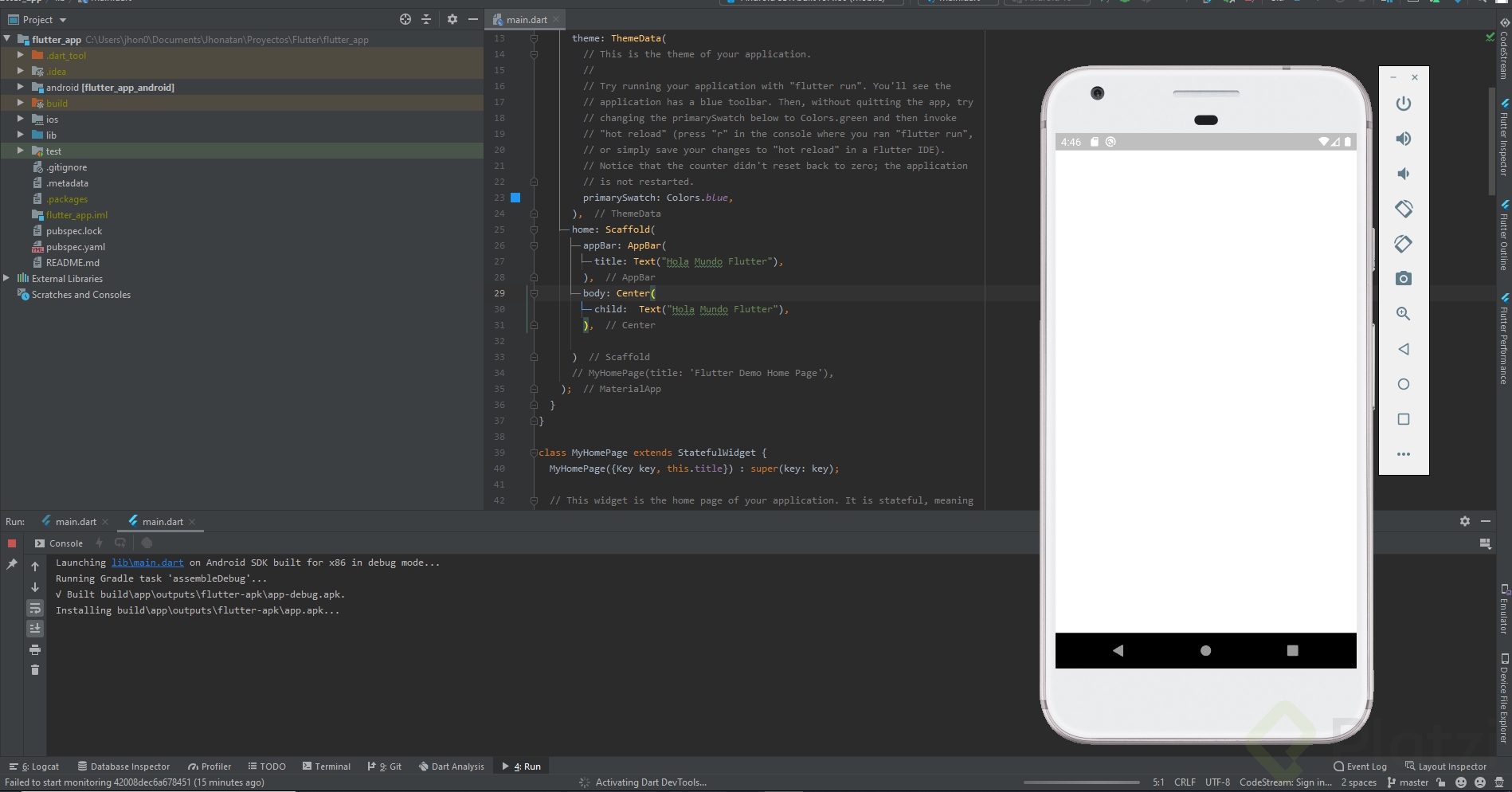Expand the .idea folder
Viewport: 1512px width, 792px height.
coord(21,71)
